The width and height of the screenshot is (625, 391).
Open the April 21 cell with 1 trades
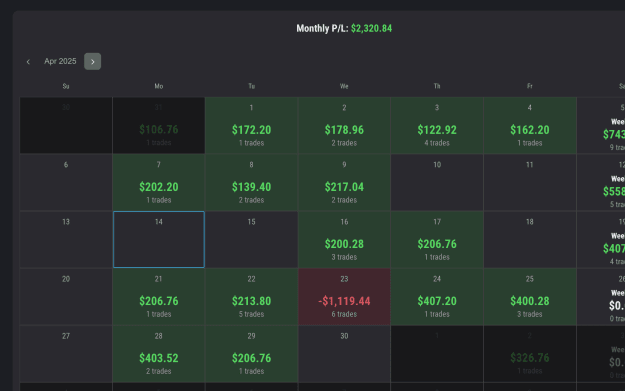[x=159, y=297]
